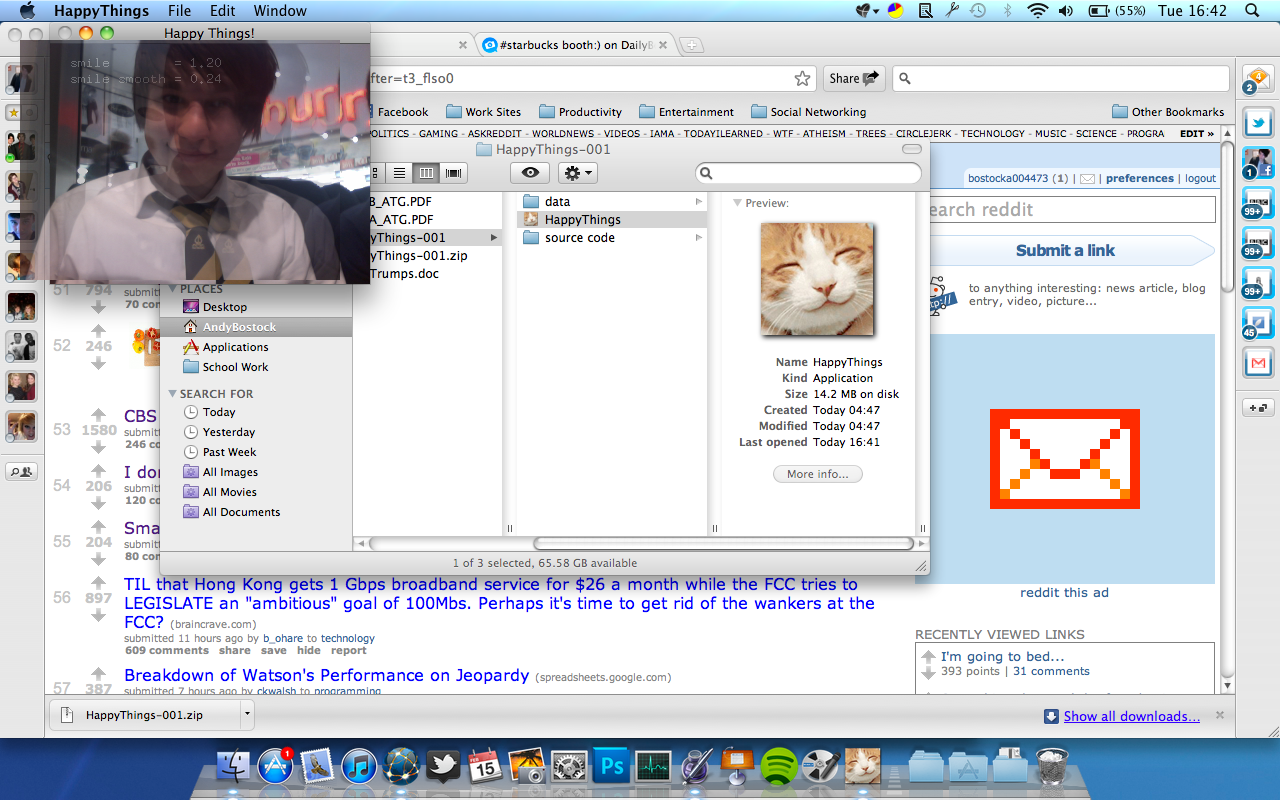The image size is (1280, 800).
Task: Open the App Store dock icon
Action: [274, 767]
